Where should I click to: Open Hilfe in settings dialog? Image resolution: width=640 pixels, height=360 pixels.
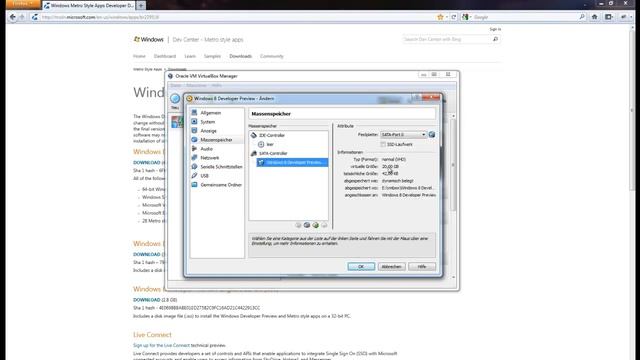point(422,266)
